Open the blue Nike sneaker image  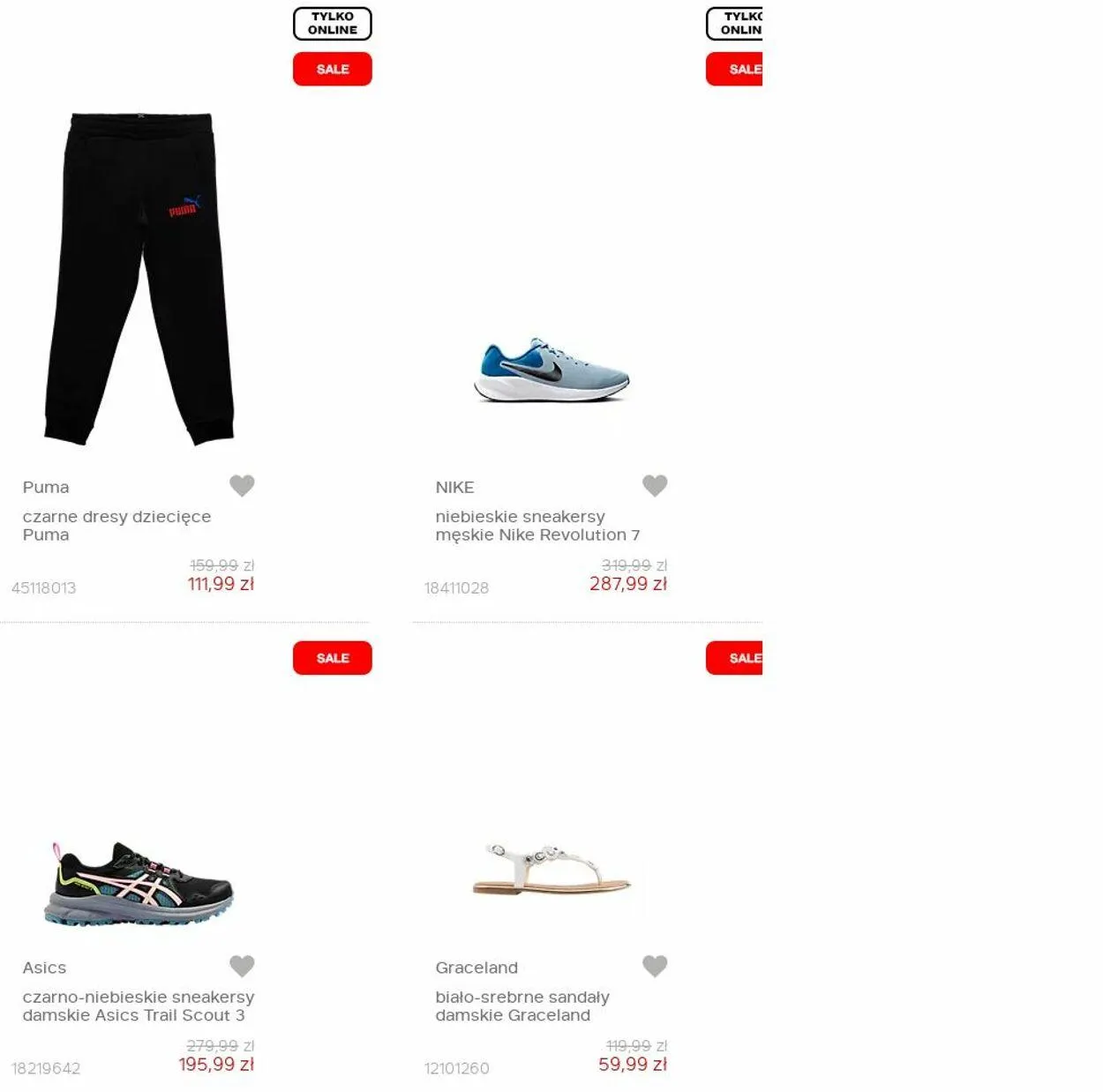pyautogui.click(x=551, y=370)
